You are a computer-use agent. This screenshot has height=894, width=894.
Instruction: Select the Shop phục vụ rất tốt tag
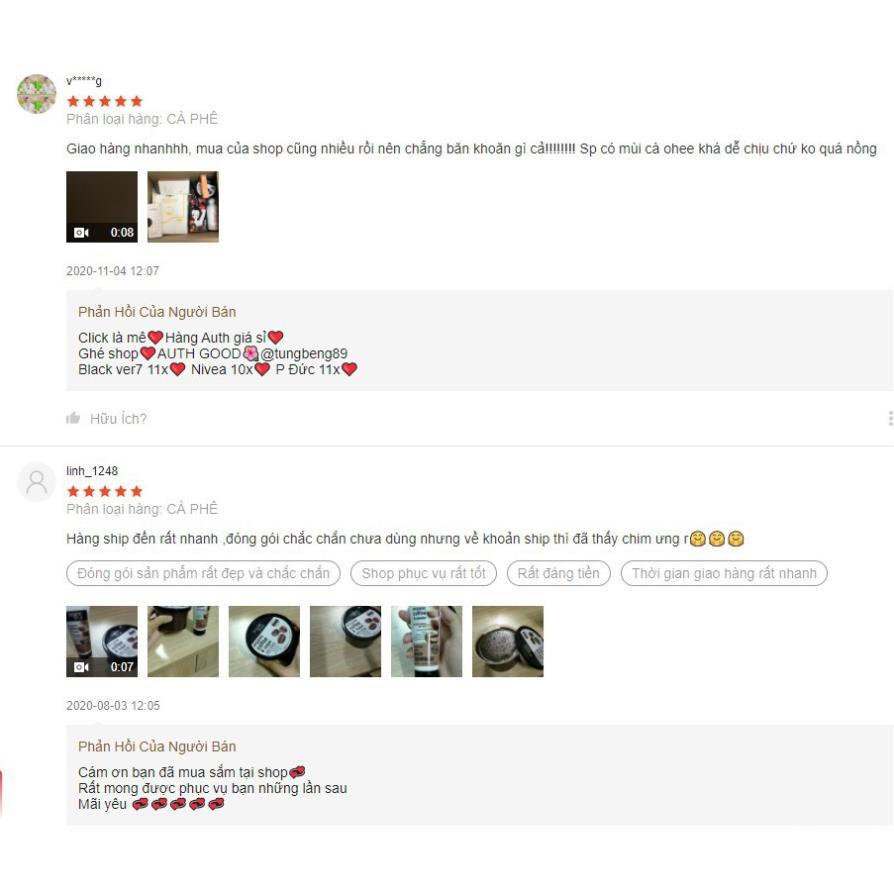click(424, 573)
